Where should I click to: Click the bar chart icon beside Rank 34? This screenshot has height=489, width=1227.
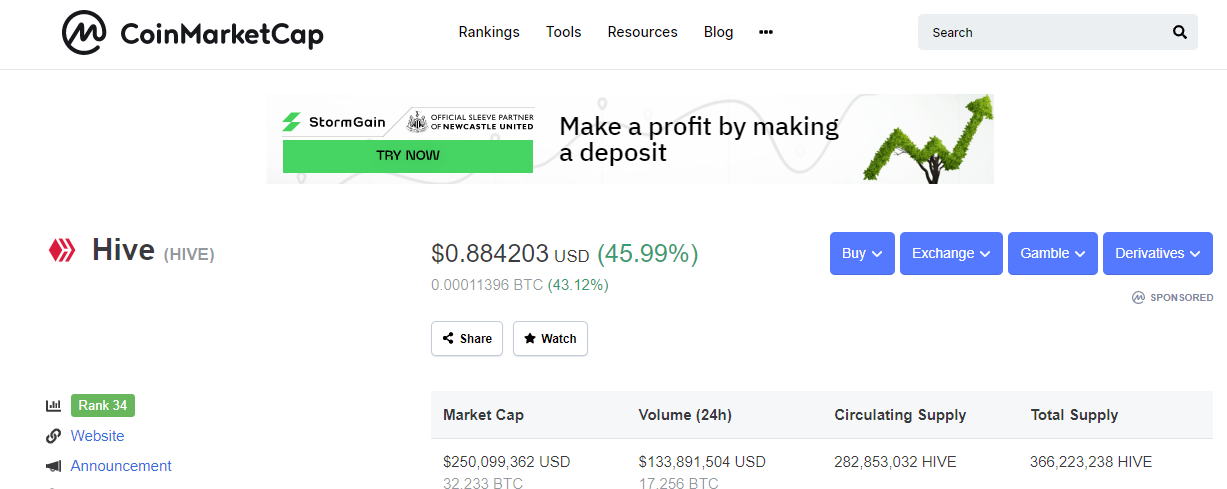point(54,406)
